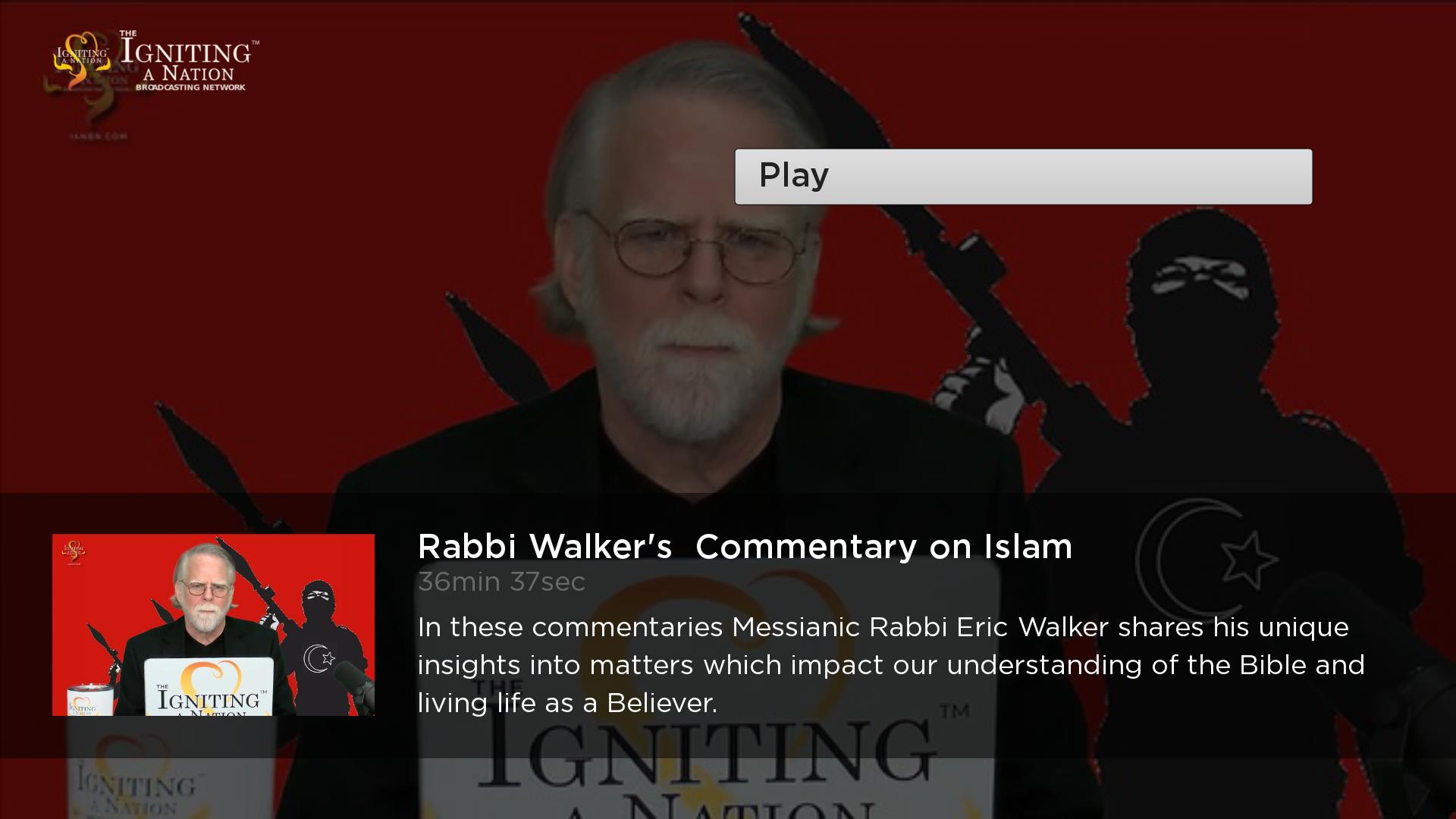
Task: Click the 36min 37sec duration label
Action: pyautogui.click(x=501, y=582)
